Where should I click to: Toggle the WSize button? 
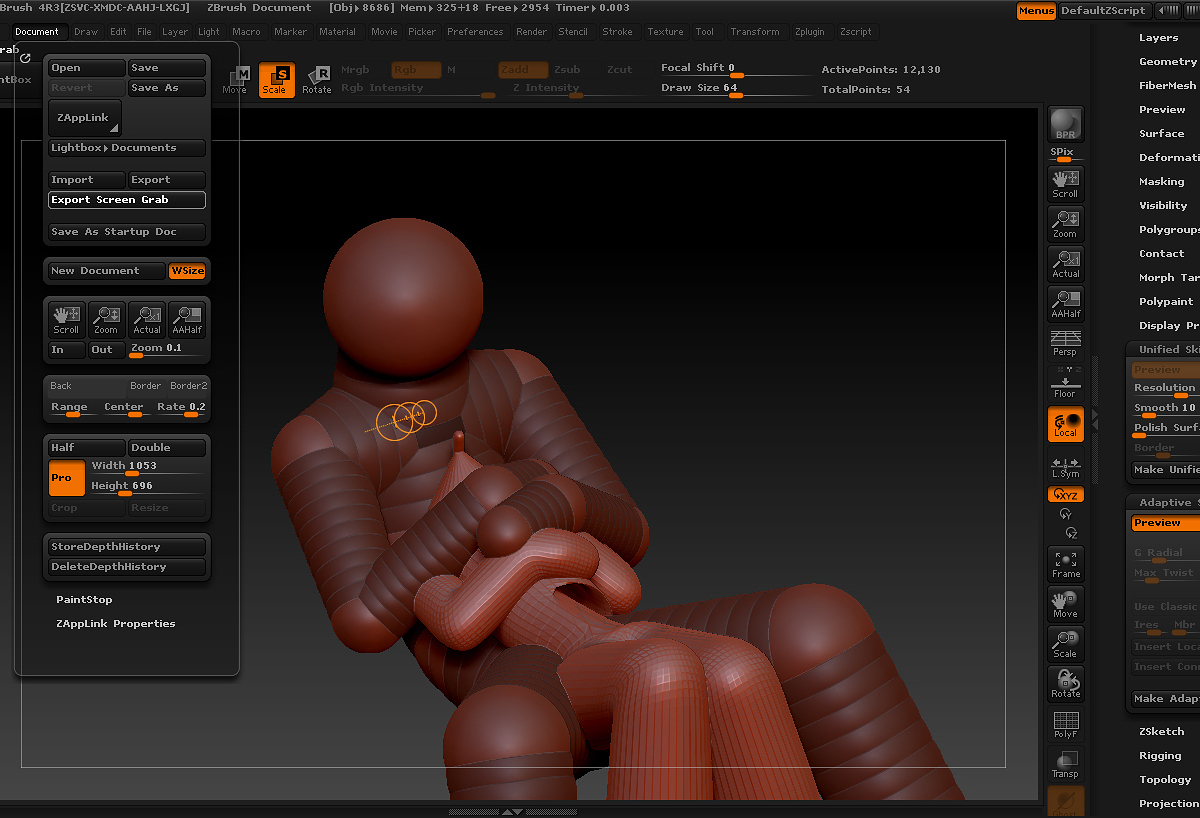[x=187, y=271]
